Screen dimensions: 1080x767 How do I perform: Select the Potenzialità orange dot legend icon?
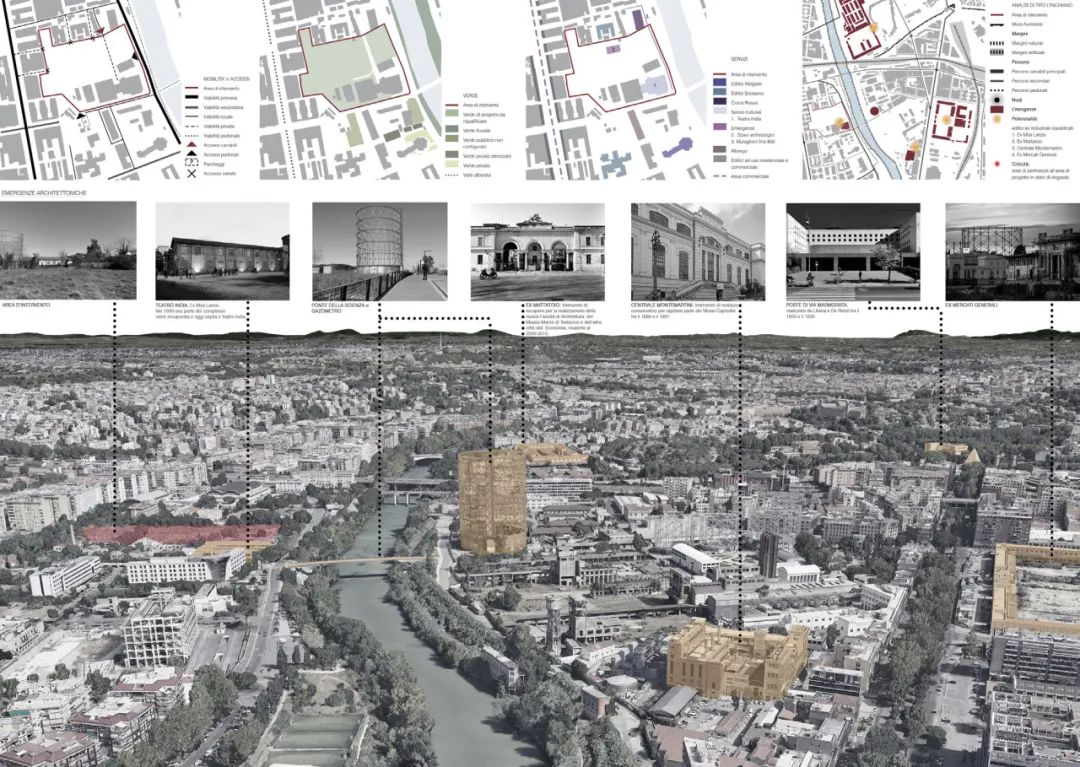(996, 117)
